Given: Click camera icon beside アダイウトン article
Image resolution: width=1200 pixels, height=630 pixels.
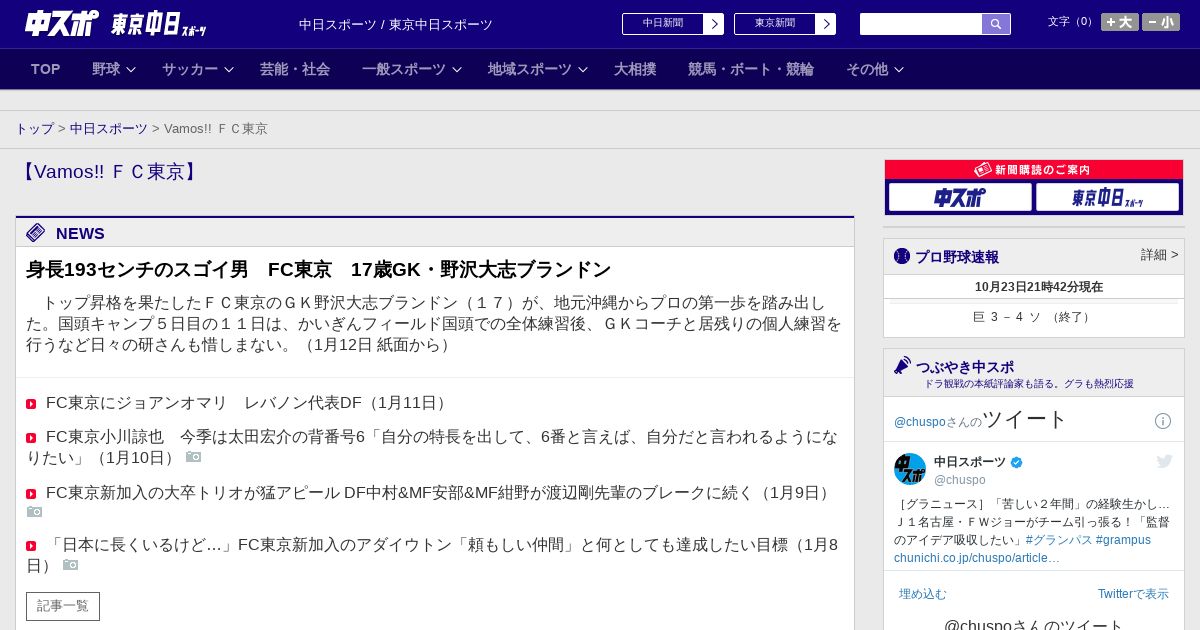Looking at the screenshot, I should pos(70,565).
